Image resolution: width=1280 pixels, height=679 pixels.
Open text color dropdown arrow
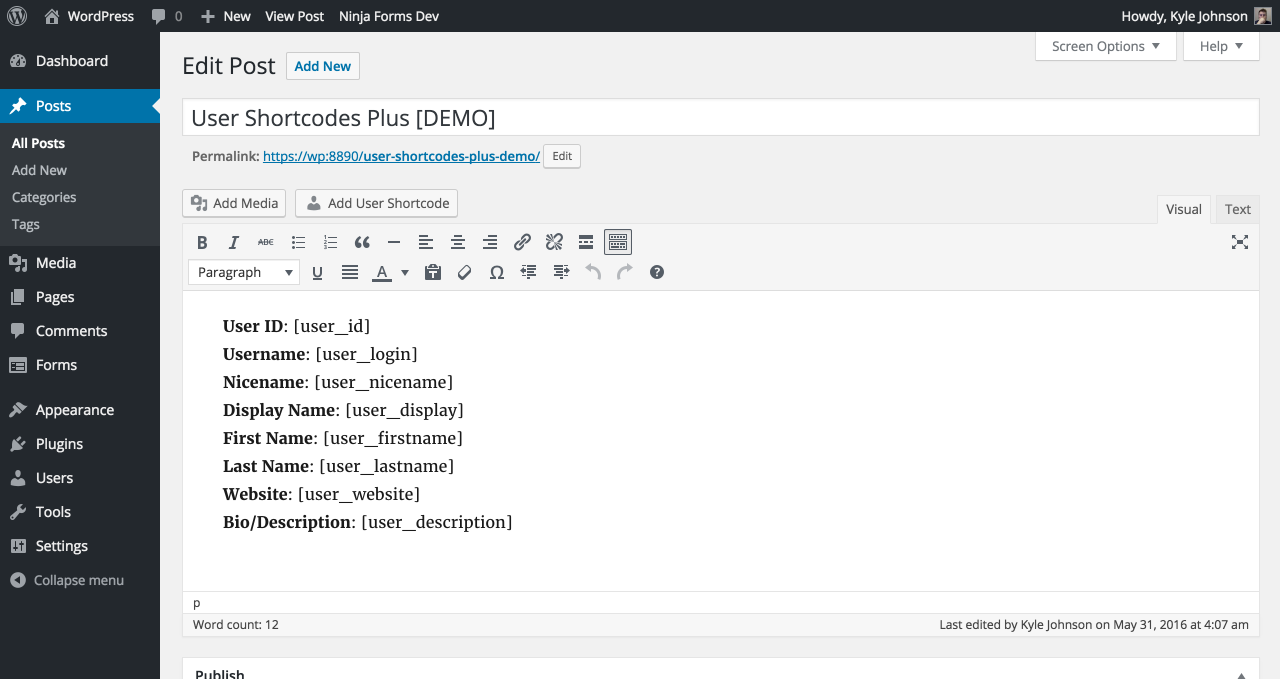point(405,272)
